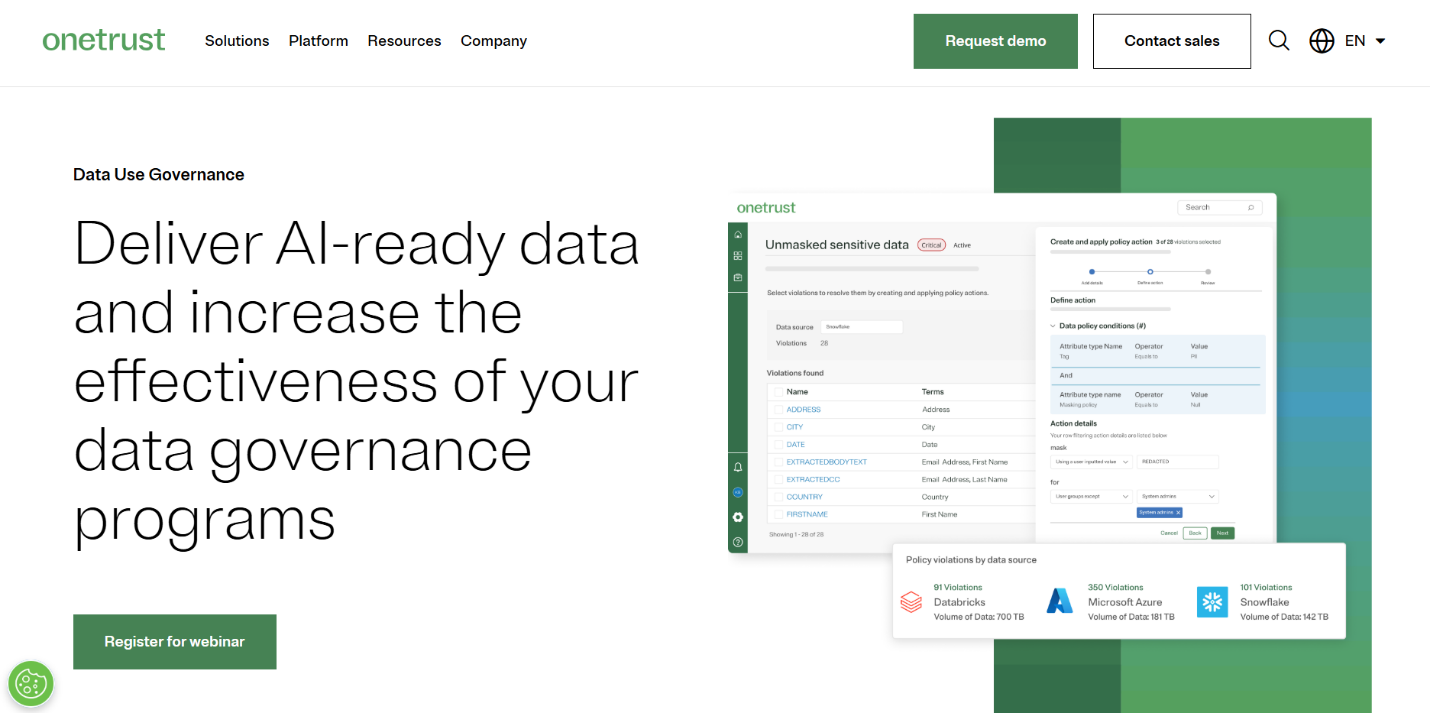Click the Snowflake logo icon
1430x713 pixels.
pyautogui.click(x=1212, y=602)
